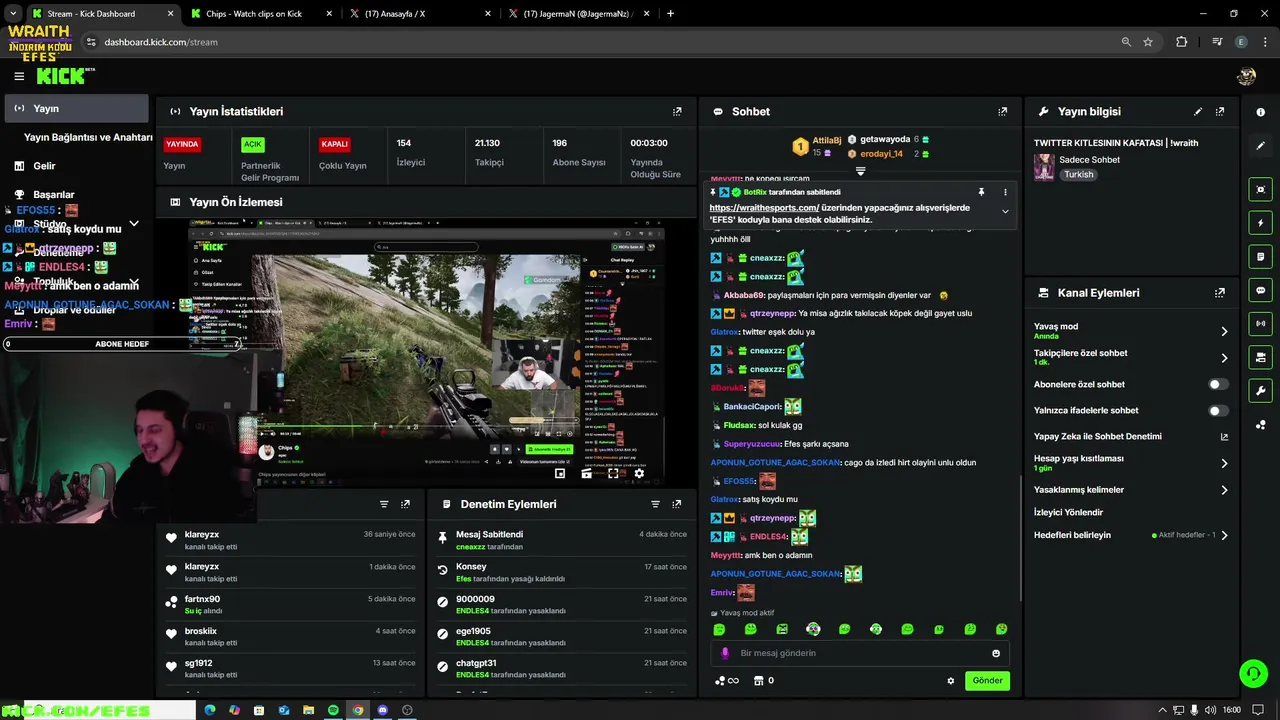
Task: Toggle chat bubble panel icon in right sidebar
Action: click(1260, 290)
